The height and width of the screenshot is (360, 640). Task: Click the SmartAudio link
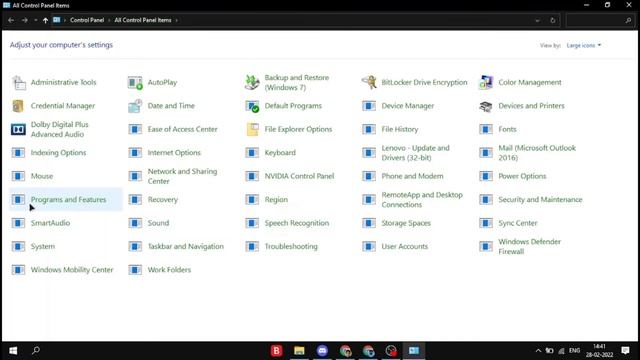tap(50, 223)
